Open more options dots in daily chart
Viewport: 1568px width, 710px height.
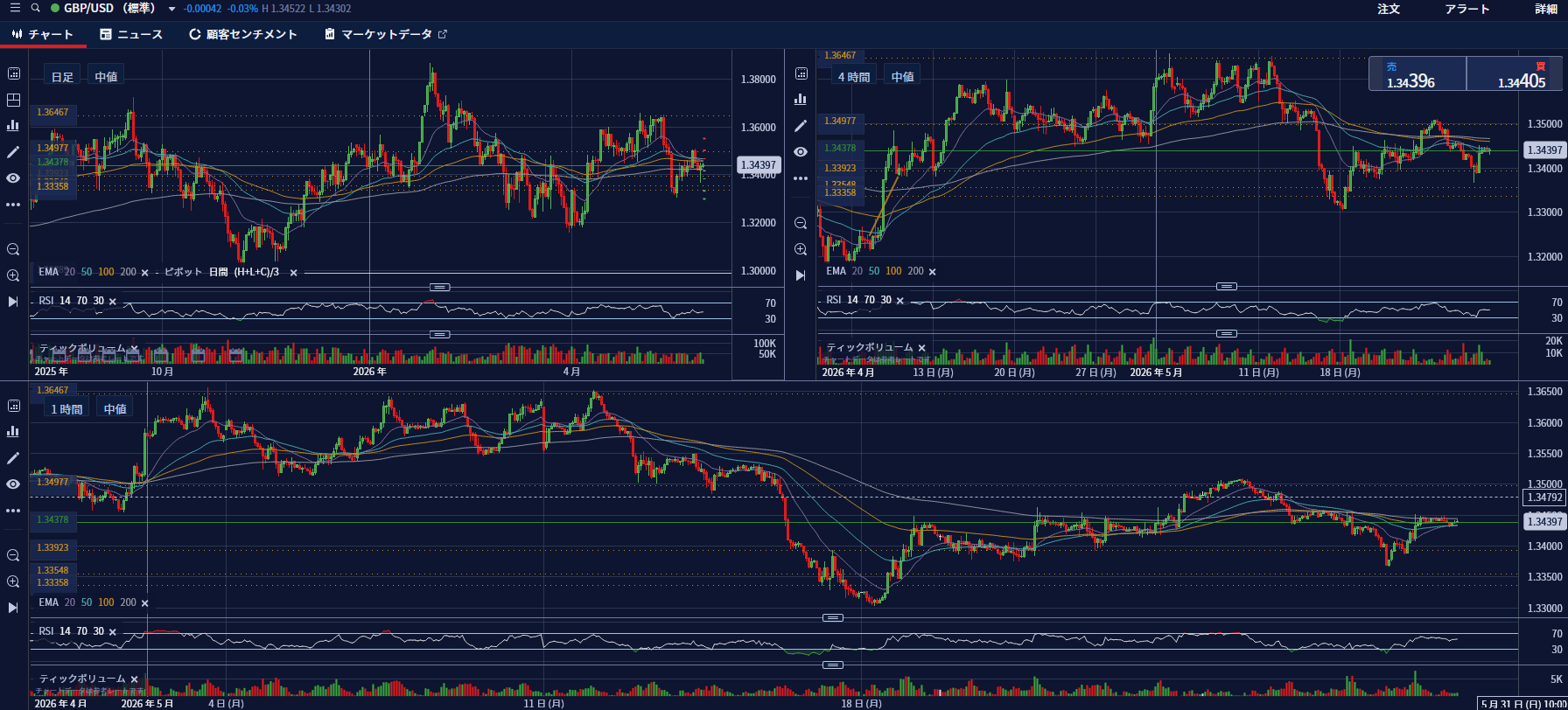13,205
